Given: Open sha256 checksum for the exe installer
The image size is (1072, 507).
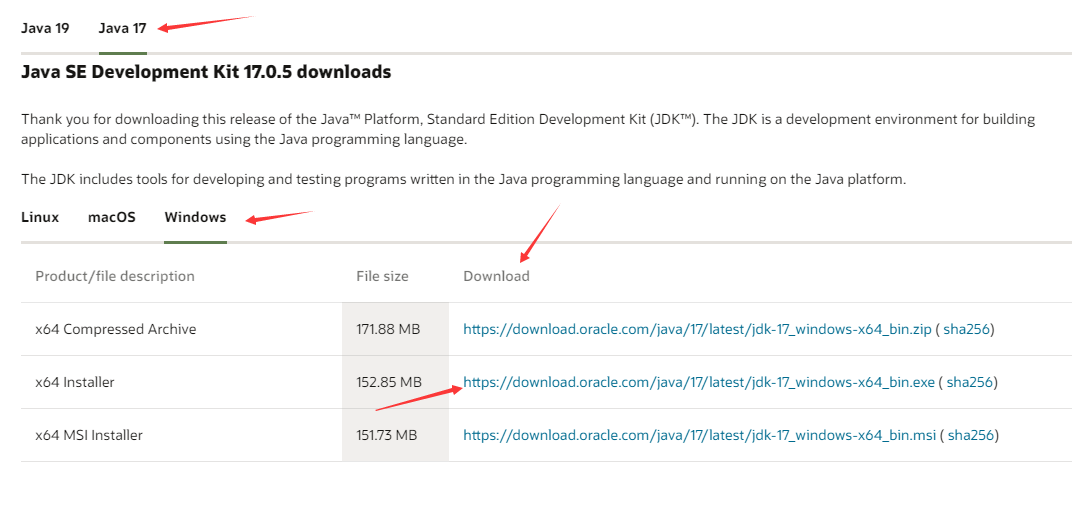Looking at the screenshot, I should click(969, 382).
